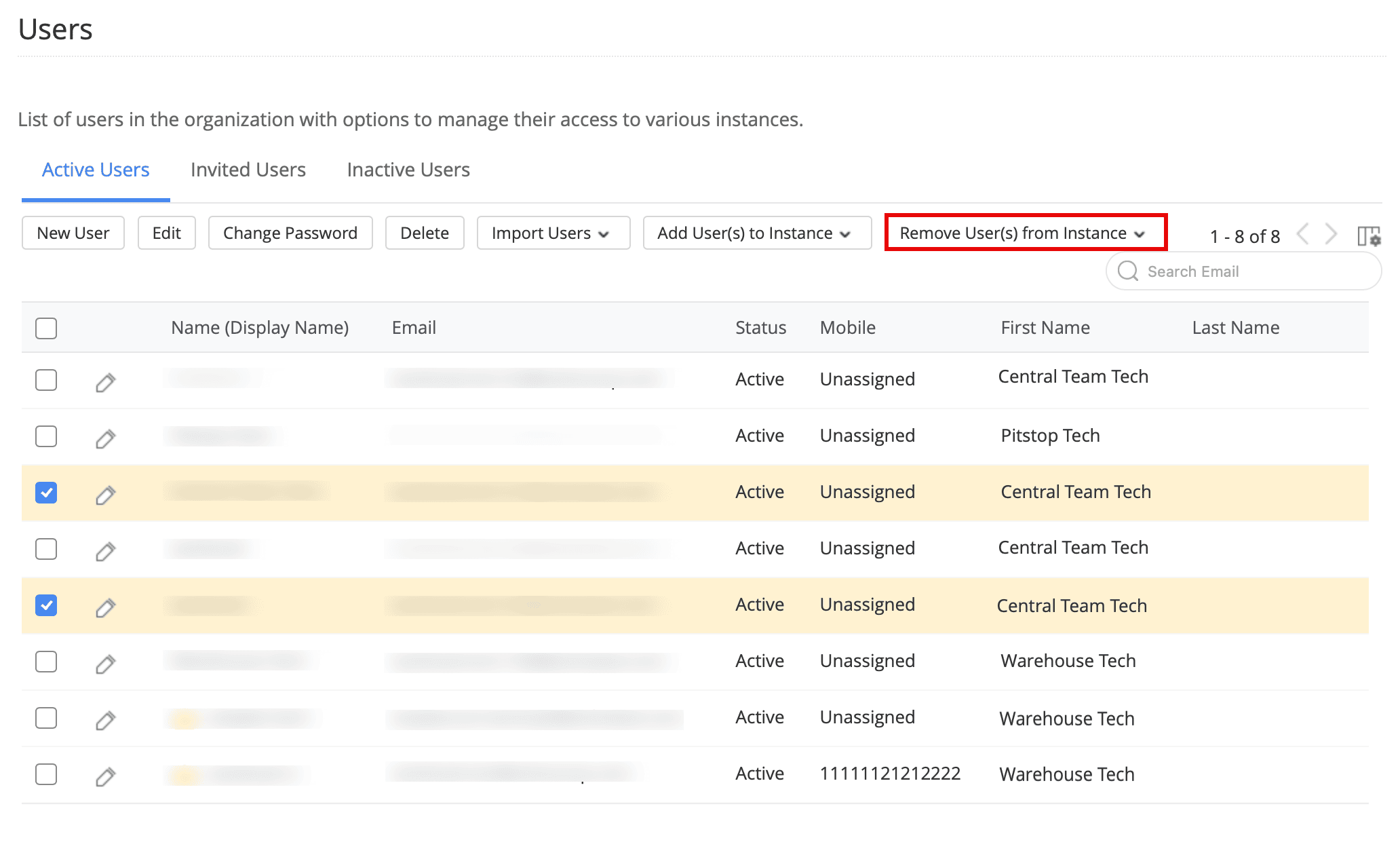Open the column settings icon
Image resolution: width=1400 pixels, height=855 pixels.
[x=1368, y=235]
